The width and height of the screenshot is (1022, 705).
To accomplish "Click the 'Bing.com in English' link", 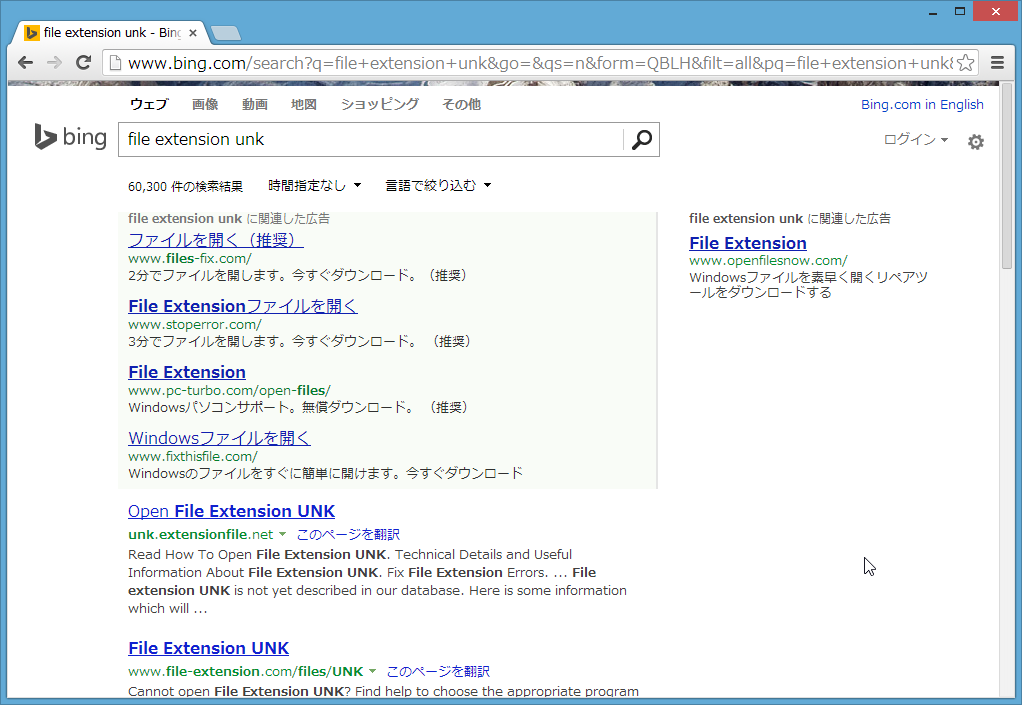I will (x=922, y=104).
